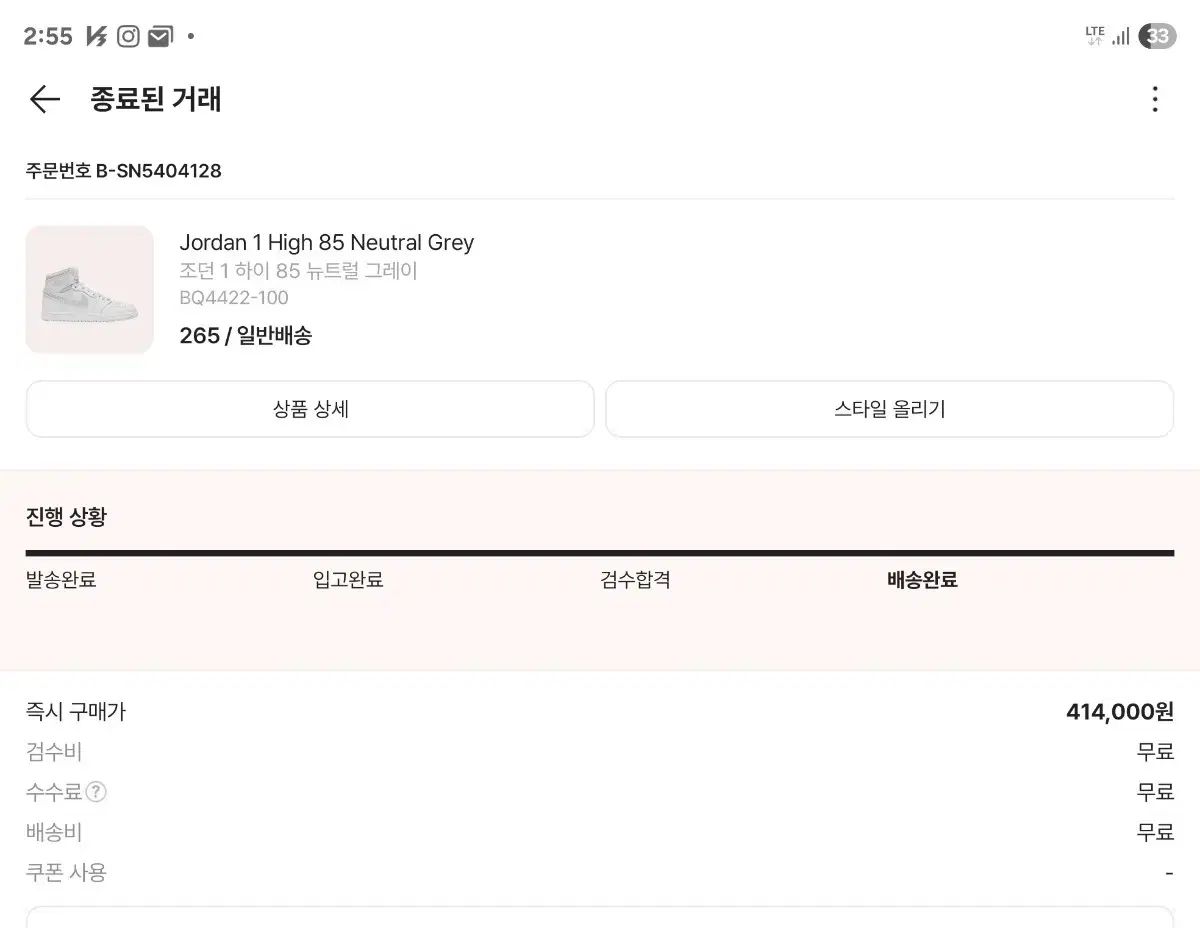Select the 발송완료 progress step
1200x928 pixels.
coord(61,580)
